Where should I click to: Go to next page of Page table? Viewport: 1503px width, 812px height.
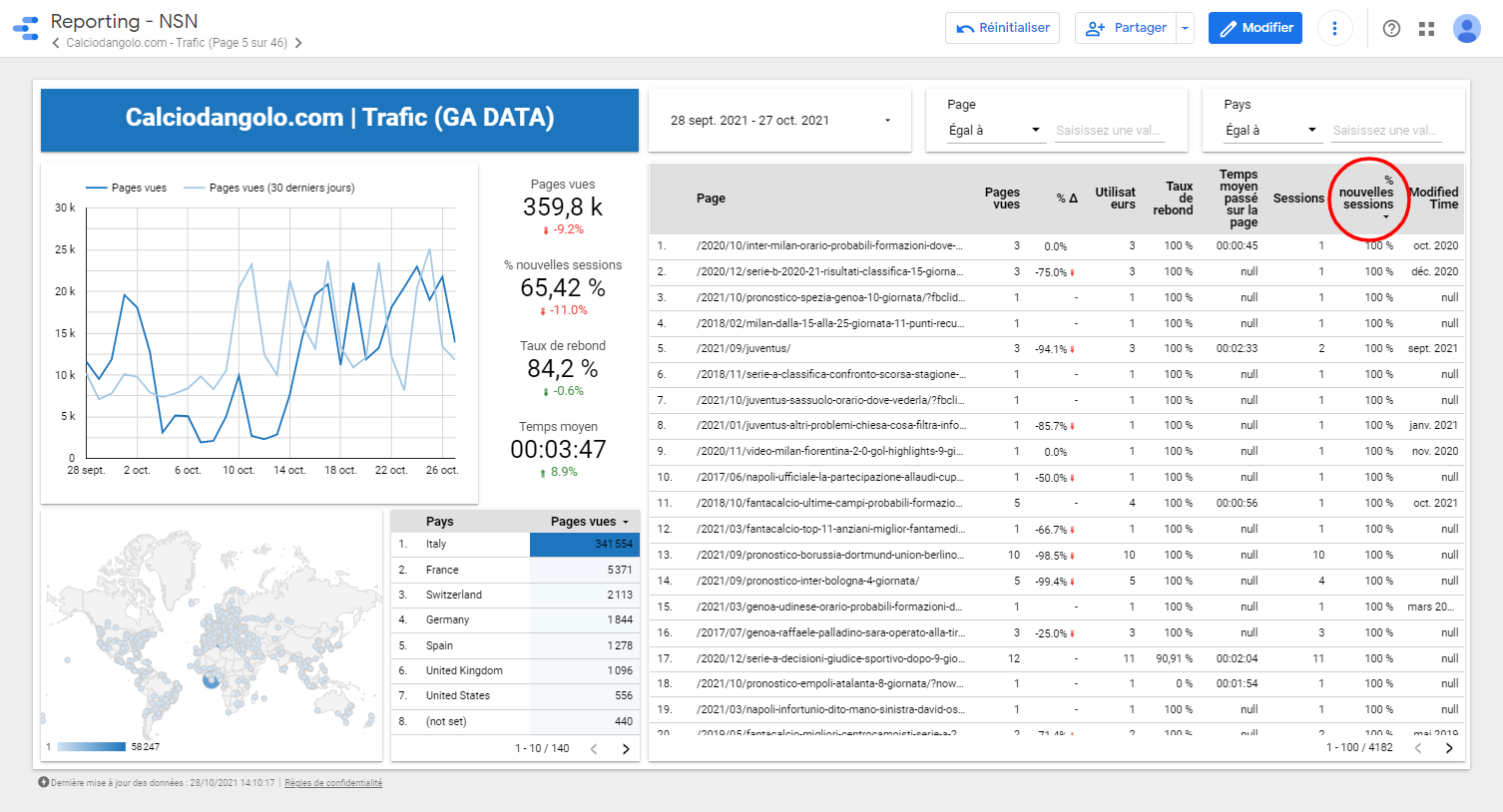(x=1449, y=748)
